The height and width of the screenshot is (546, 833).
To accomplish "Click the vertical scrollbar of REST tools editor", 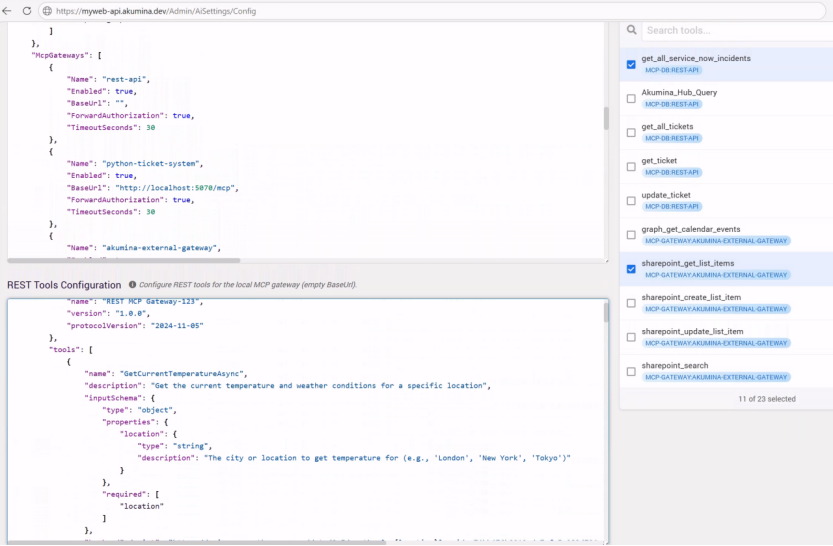I will pyautogui.click(x=606, y=312).
